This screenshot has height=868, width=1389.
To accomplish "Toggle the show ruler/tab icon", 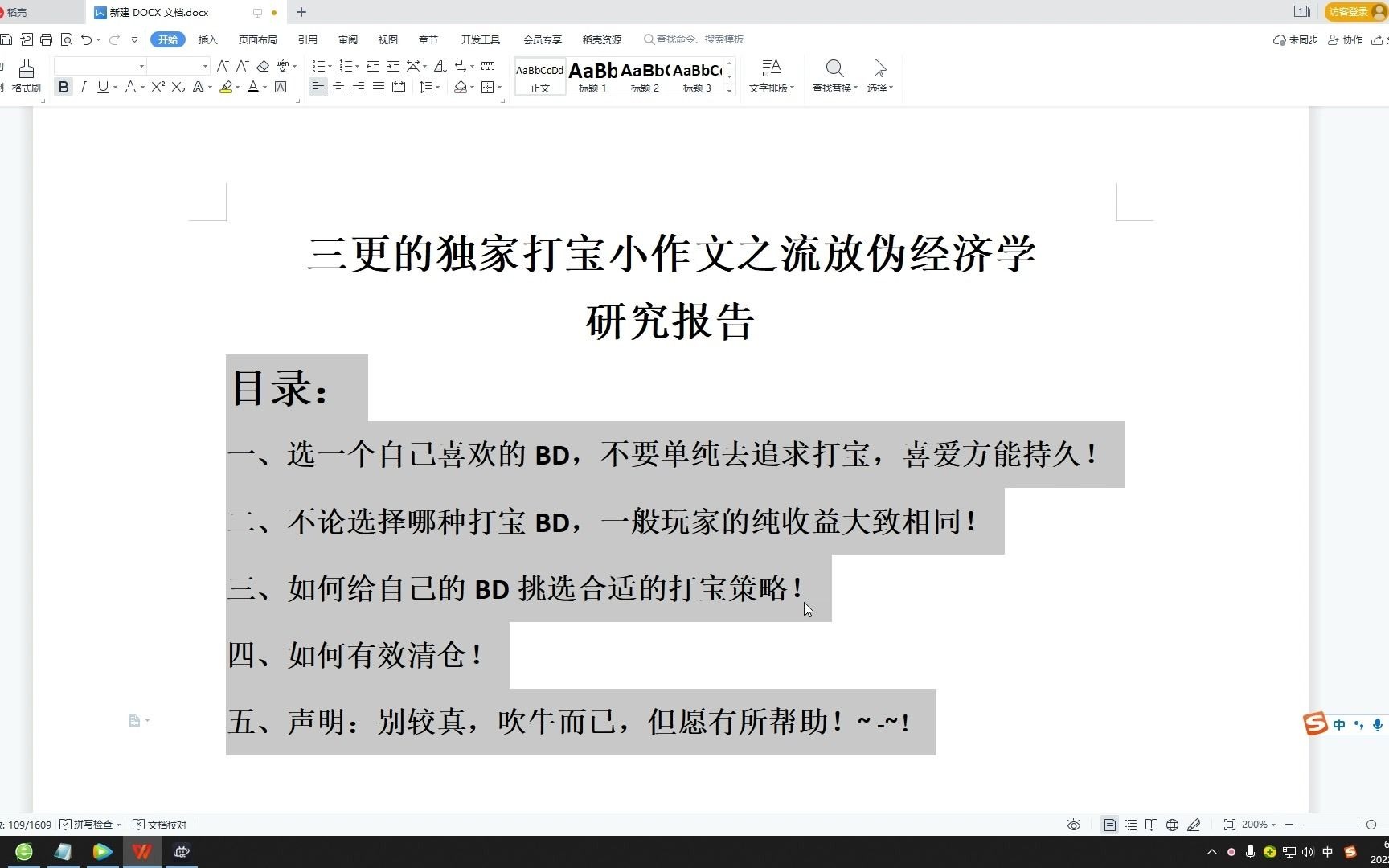I will 488,66.
